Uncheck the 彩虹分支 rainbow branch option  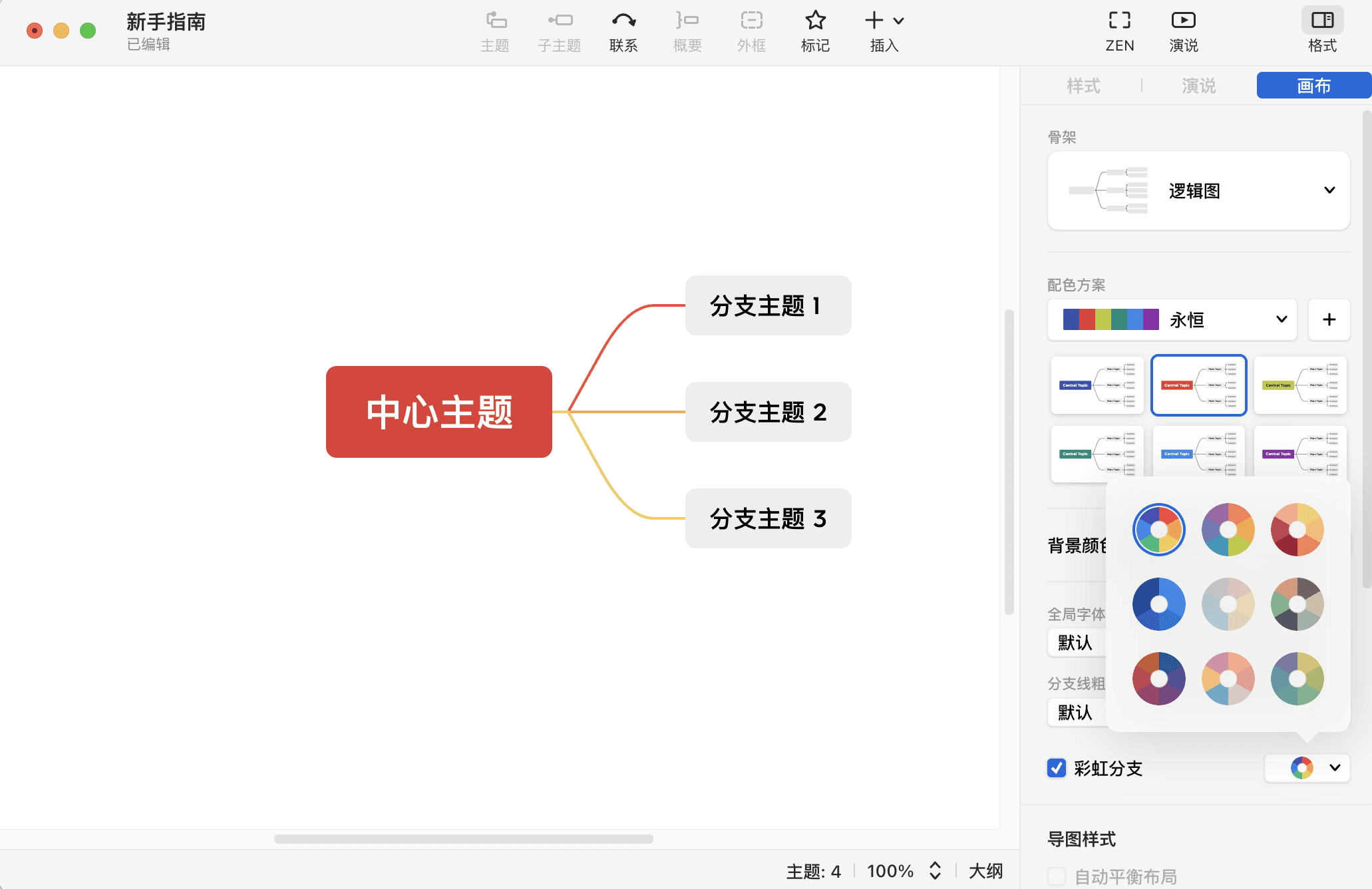(1056, 768)
